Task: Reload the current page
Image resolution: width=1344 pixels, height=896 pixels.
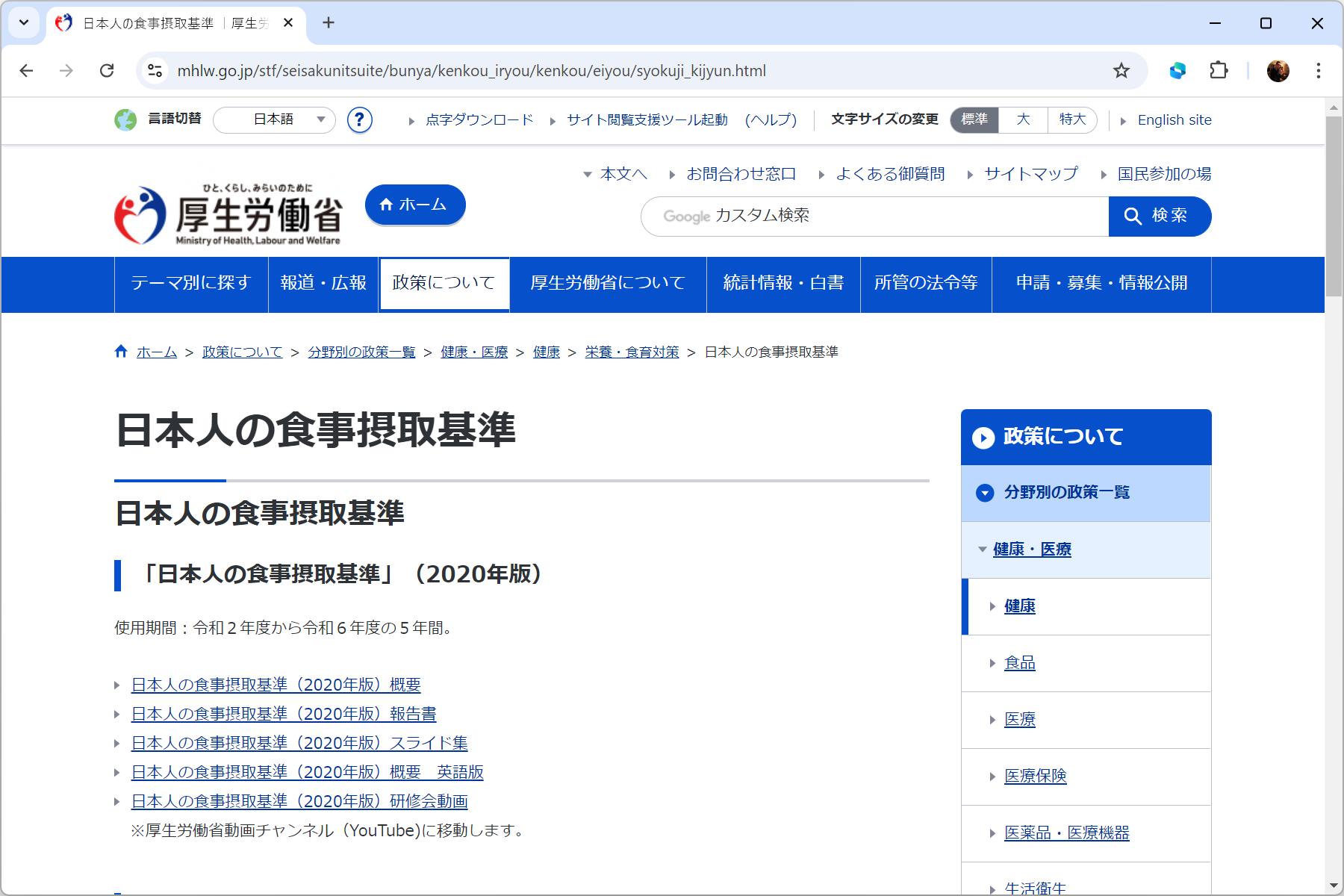Action: [x=107, y=71]
